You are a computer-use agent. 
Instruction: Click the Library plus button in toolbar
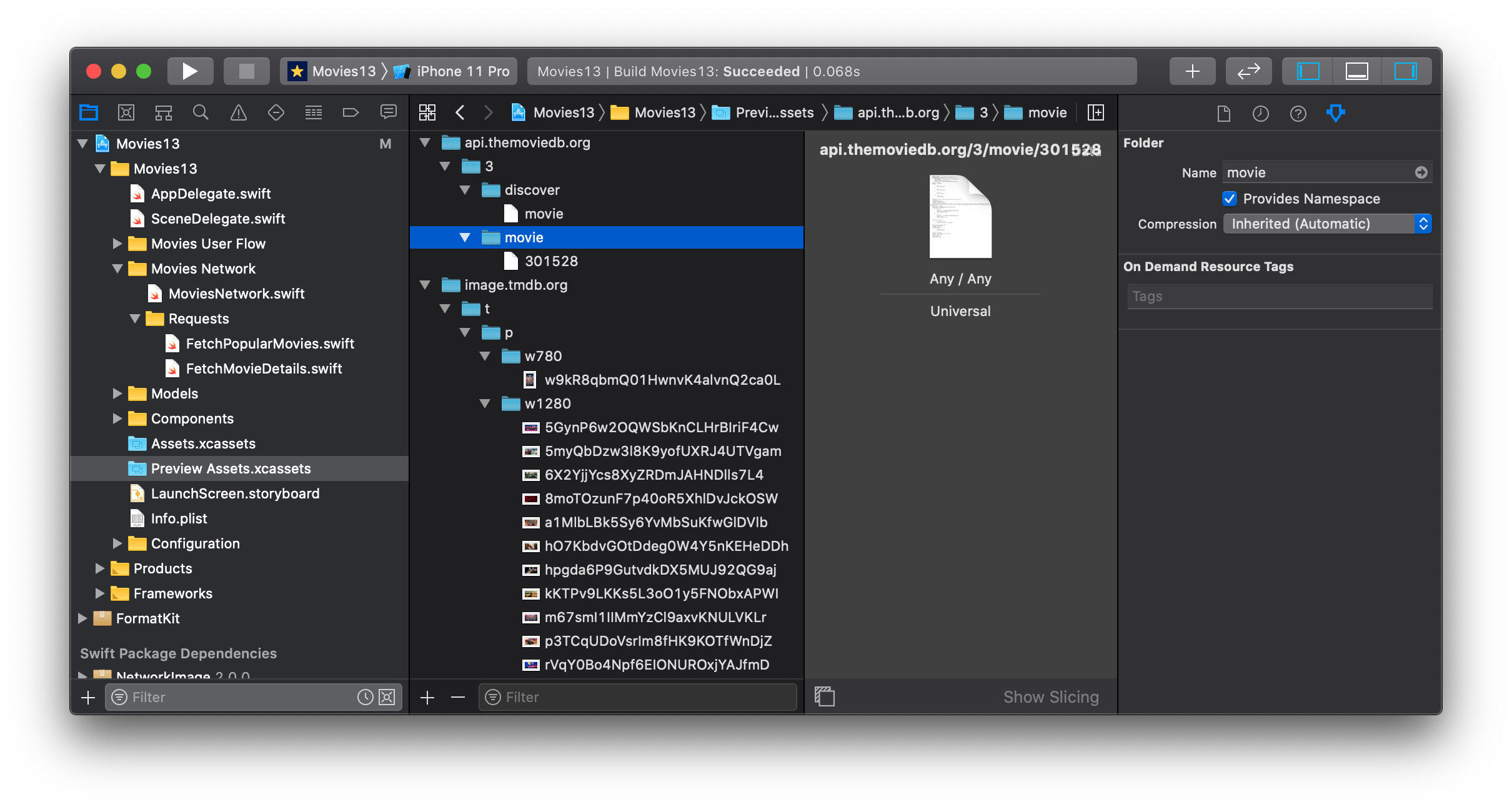point(1192,71)
